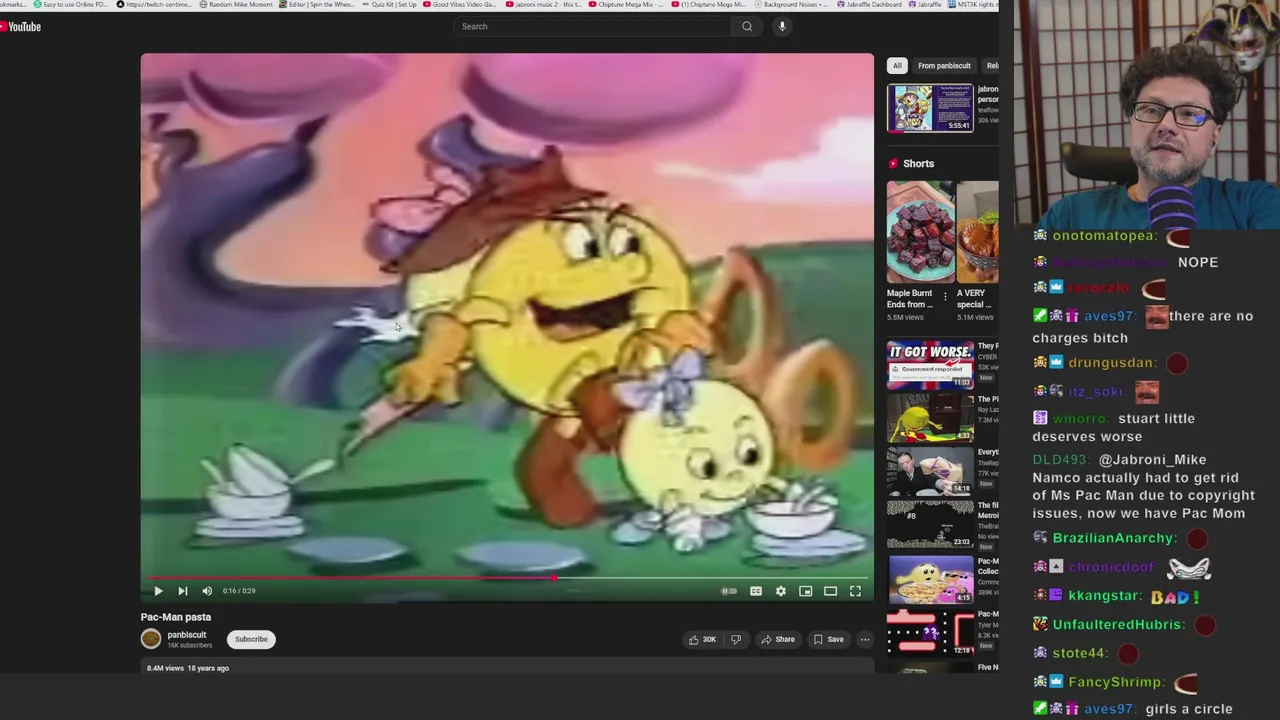Subscribe to panbiscuit

251,639
